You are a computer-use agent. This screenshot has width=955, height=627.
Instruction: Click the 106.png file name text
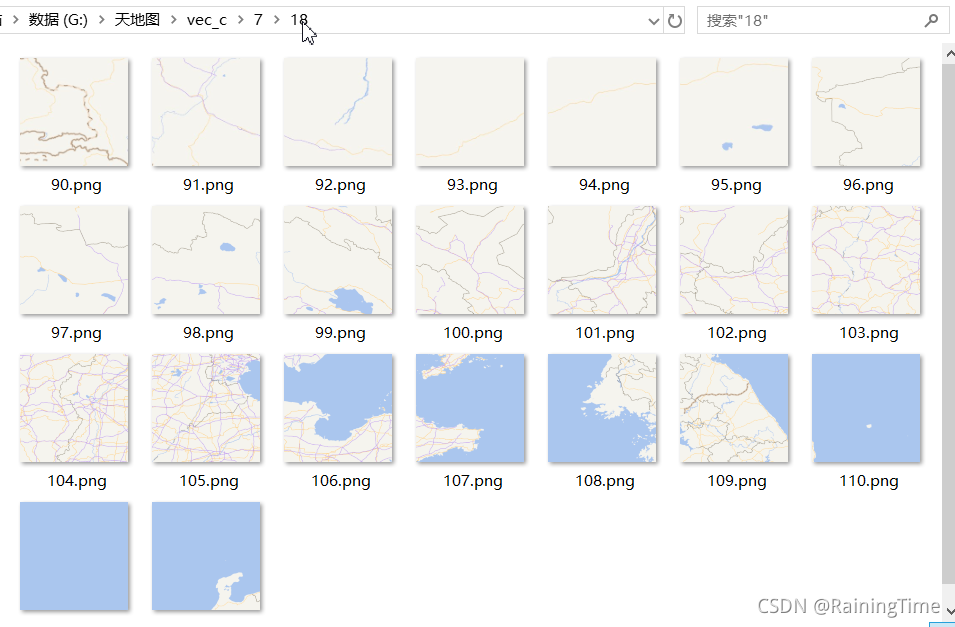pyautogui.click(x=341, y=481)
